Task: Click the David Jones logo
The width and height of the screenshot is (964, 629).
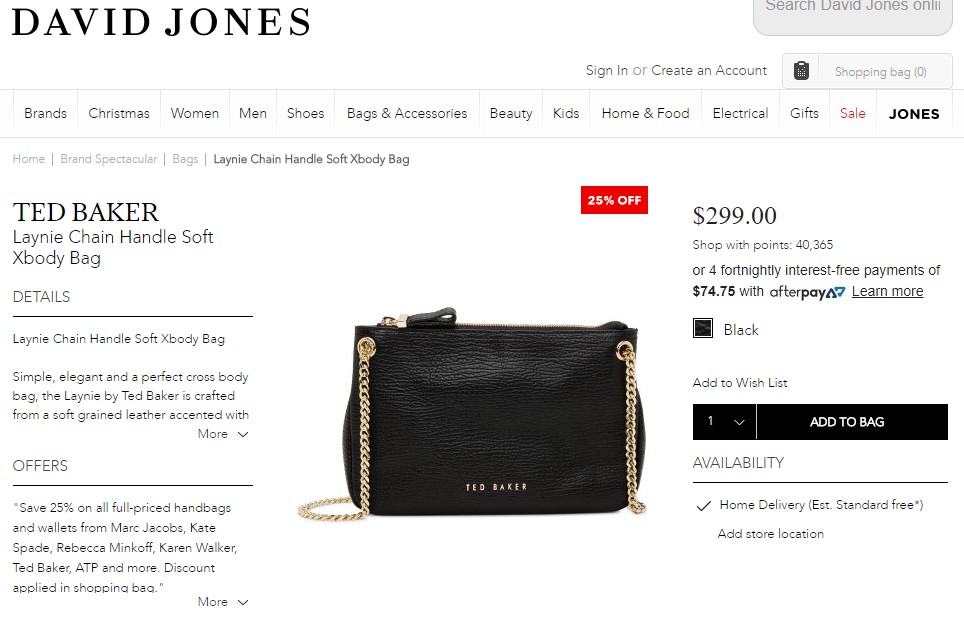Action: coord(161,22)
